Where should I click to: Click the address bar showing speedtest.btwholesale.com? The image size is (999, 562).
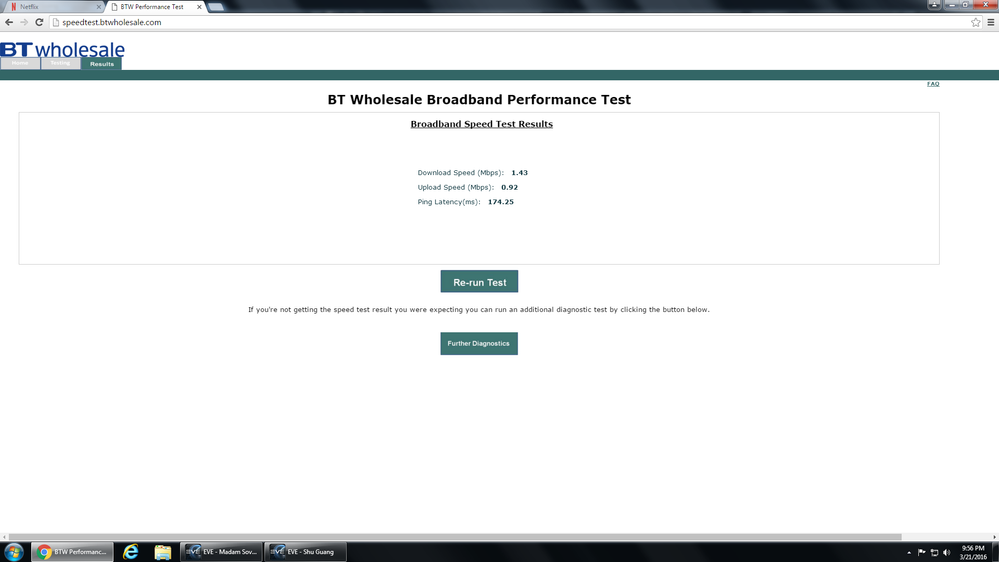[510, 22]
